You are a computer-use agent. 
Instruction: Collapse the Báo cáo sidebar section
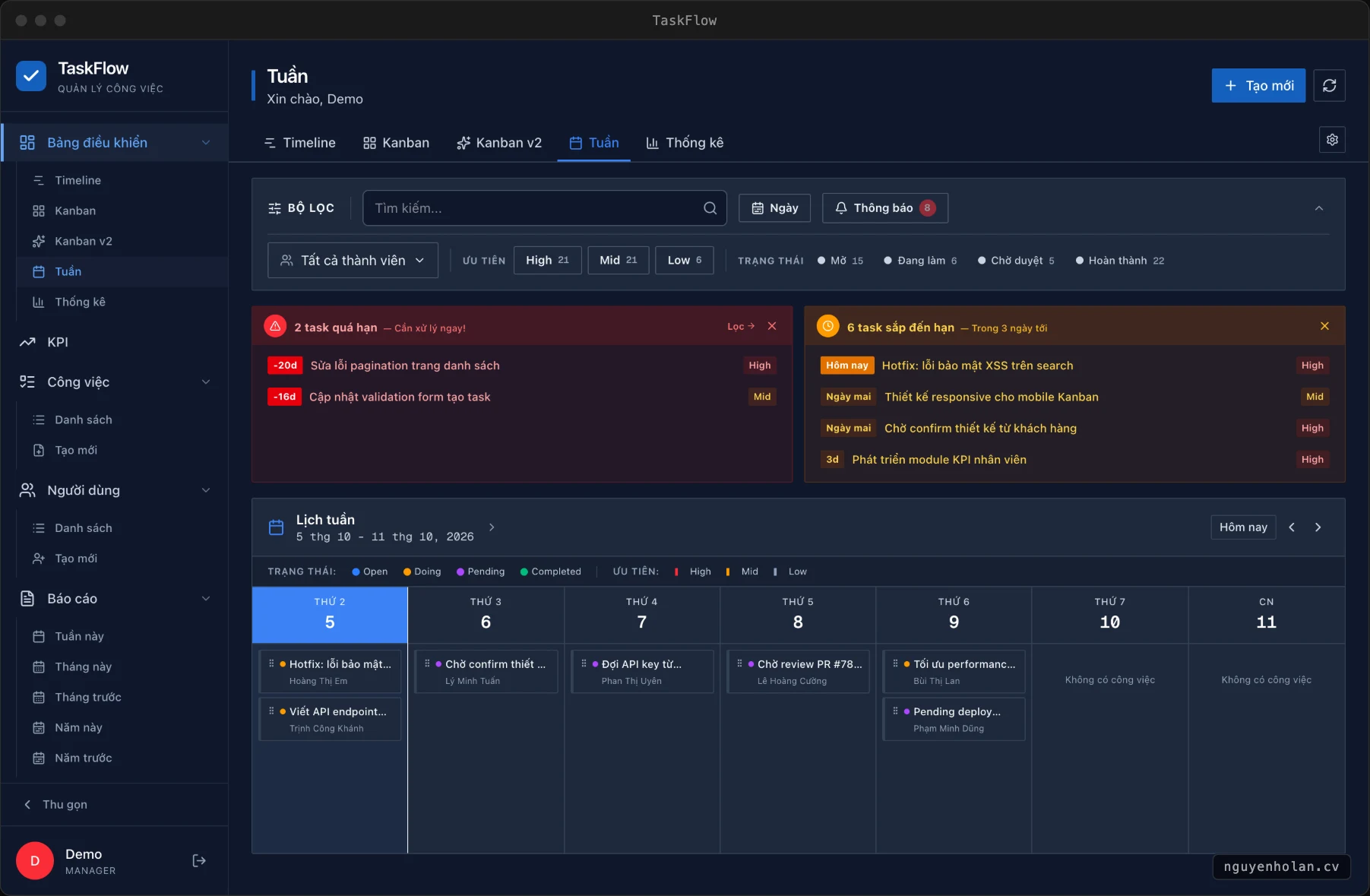coord(206,599)
